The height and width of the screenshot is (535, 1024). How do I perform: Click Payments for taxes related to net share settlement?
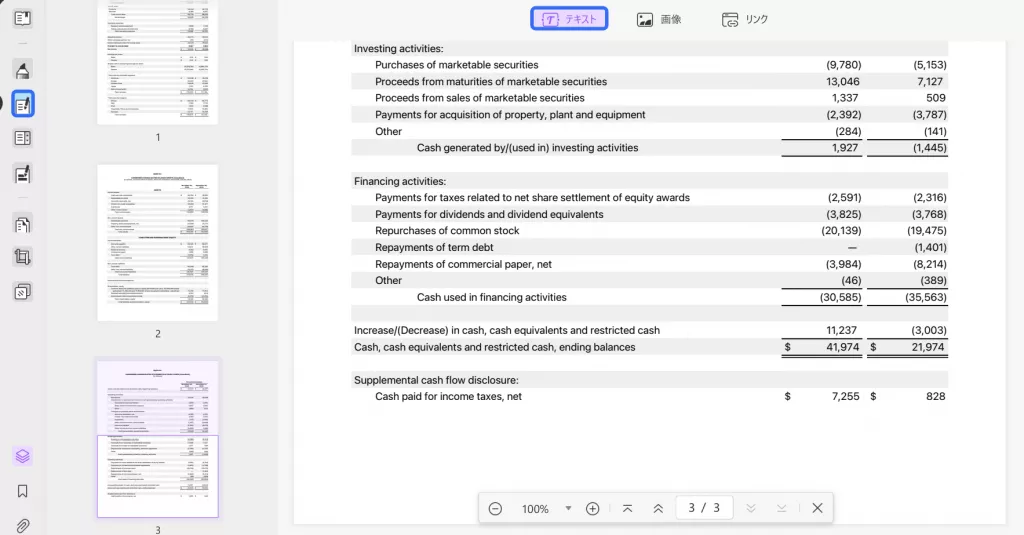(x=532, y=197)
